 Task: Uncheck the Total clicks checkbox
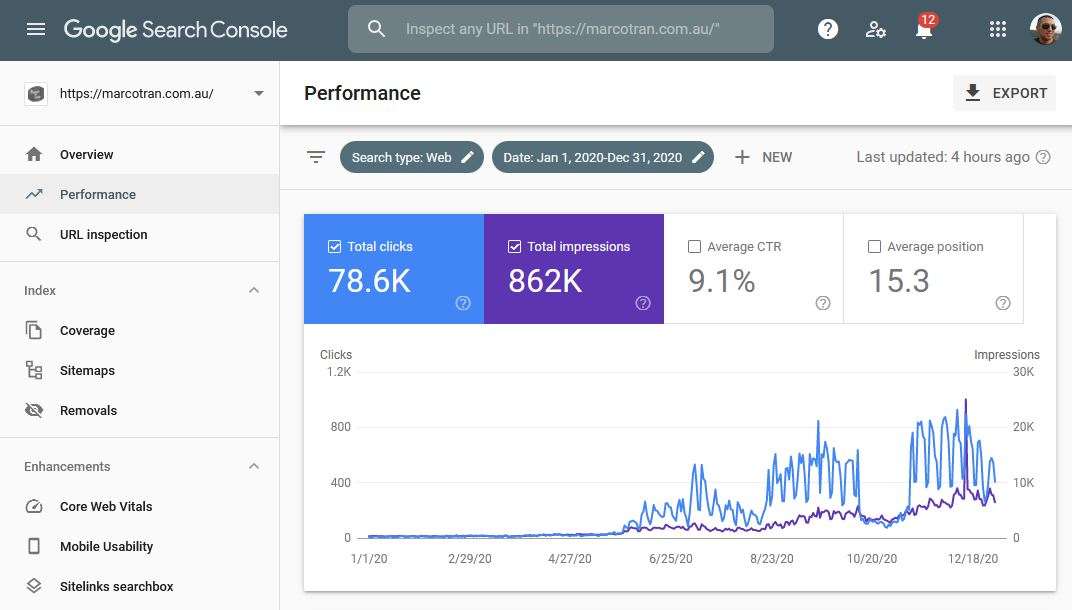[335, 247]
